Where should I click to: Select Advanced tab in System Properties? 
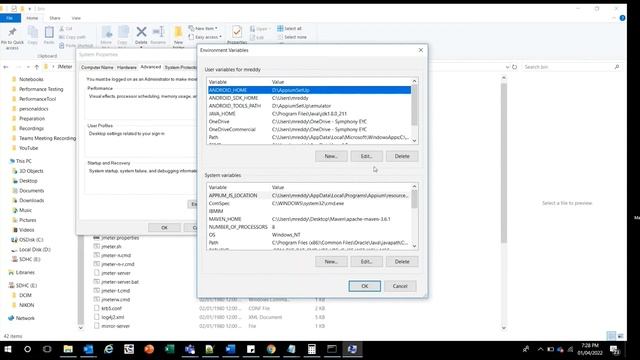click(151, 67)
